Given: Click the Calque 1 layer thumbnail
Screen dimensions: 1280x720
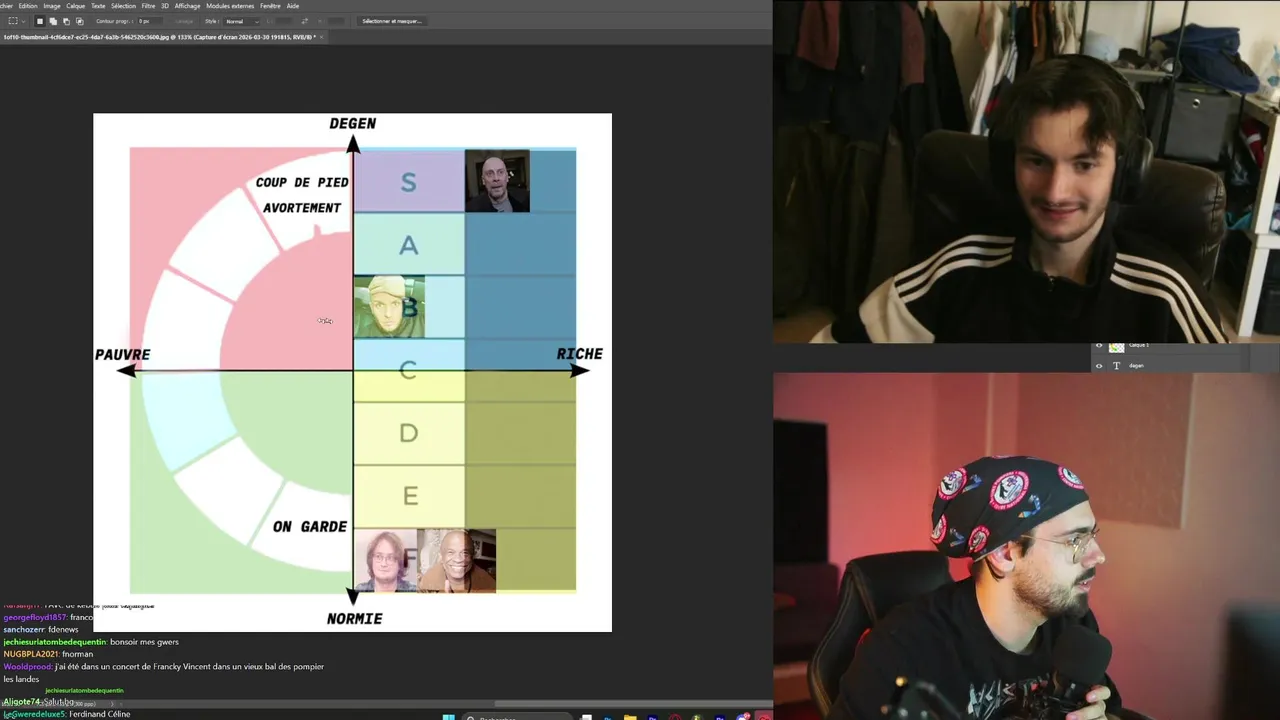Looking at the screenshot, I should (x=1117, y=347).
